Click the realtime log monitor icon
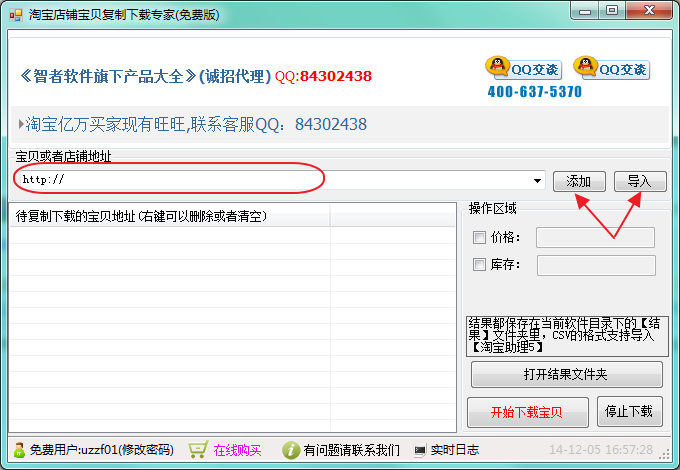This screenshot has width=680, height=470. pos(420,450)
